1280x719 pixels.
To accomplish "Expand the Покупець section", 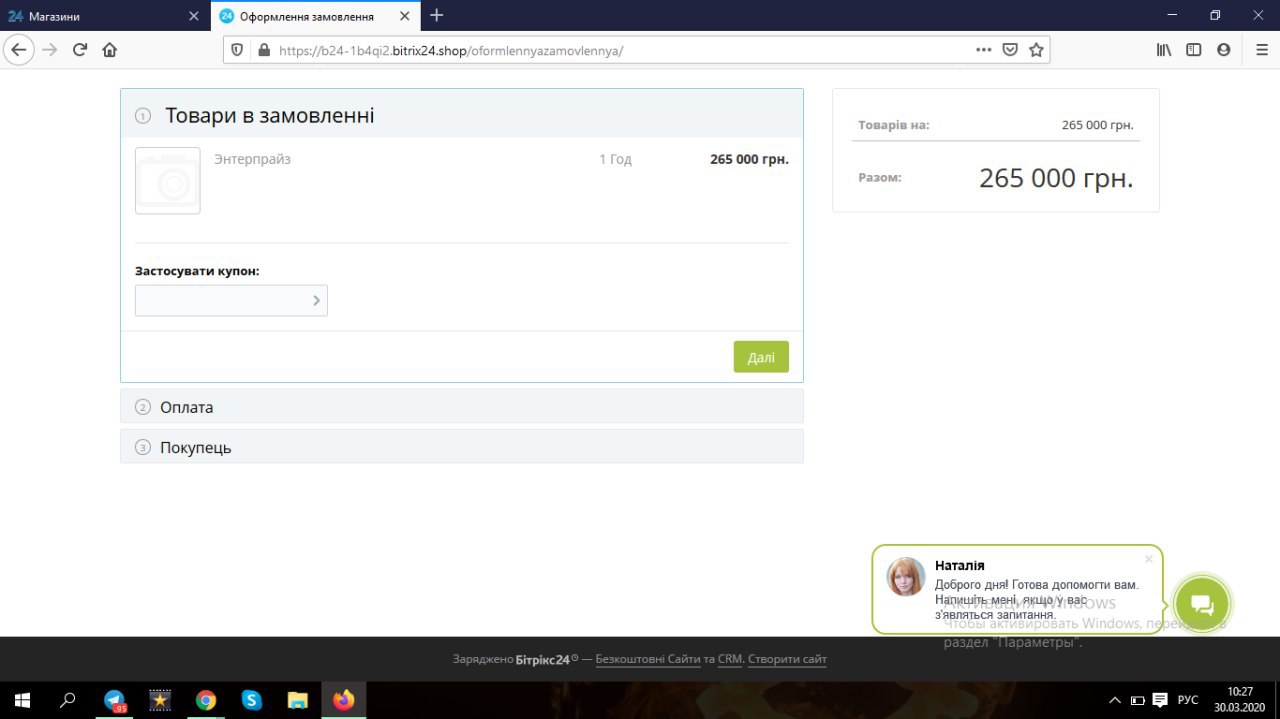I will [462, 447].
